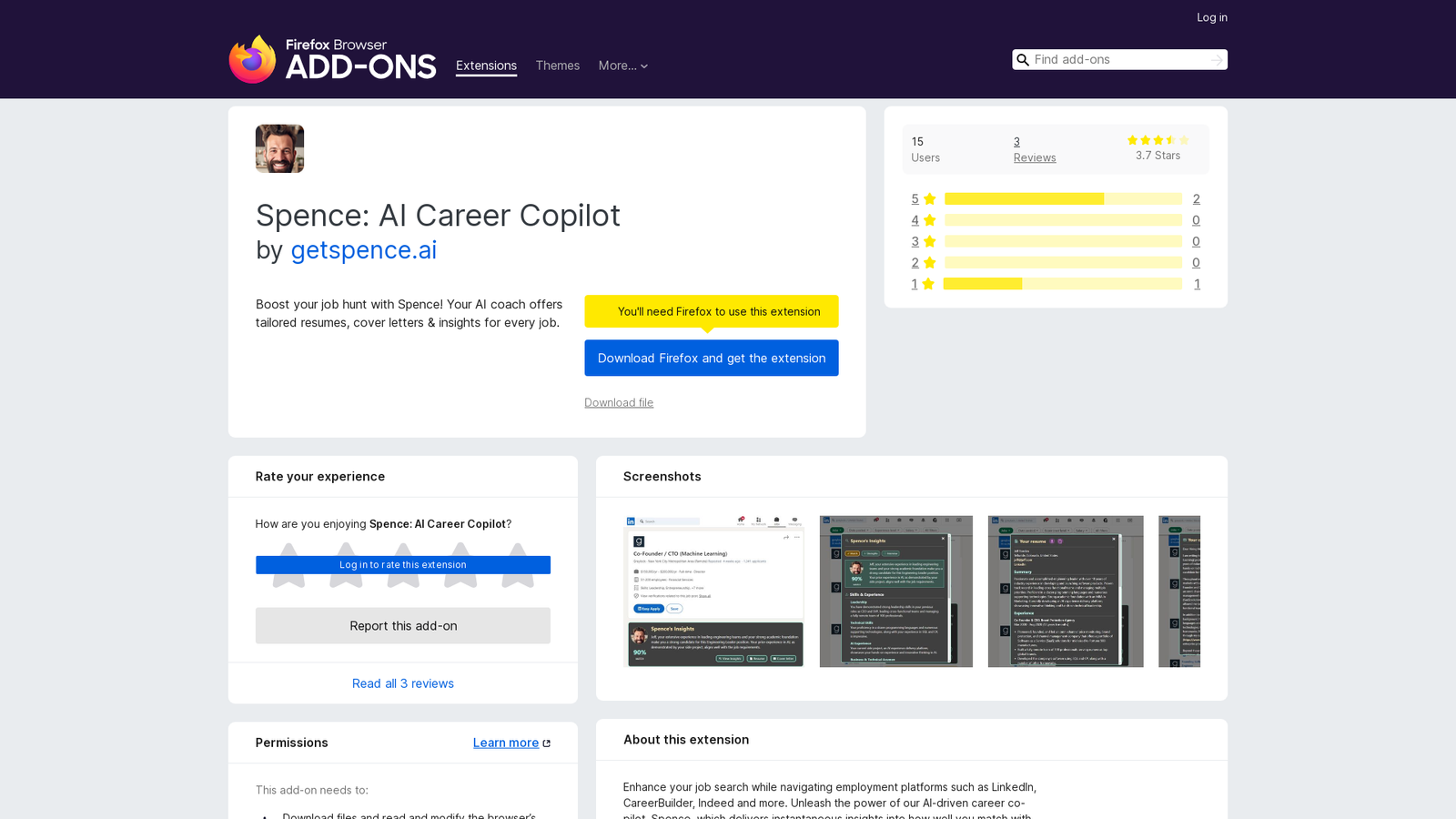Open the getspence.ai author link
This screenshot has height=819, width=1456.
tap(364, 250)
